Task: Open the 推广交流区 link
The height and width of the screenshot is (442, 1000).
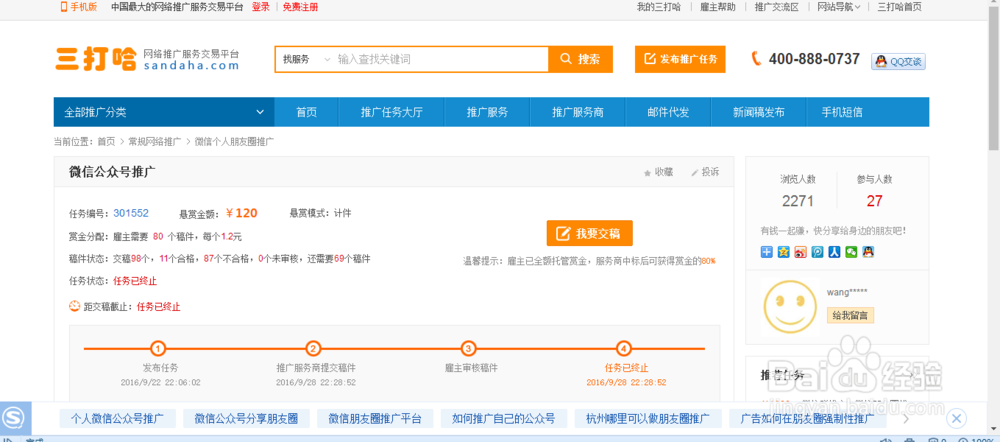Action: [777, 7]
